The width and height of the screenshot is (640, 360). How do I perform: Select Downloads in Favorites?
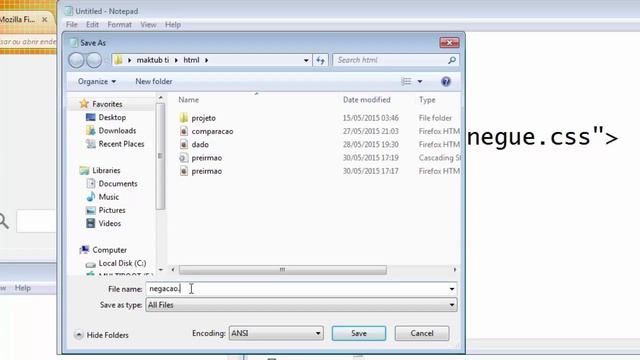(x=117, y=131)
